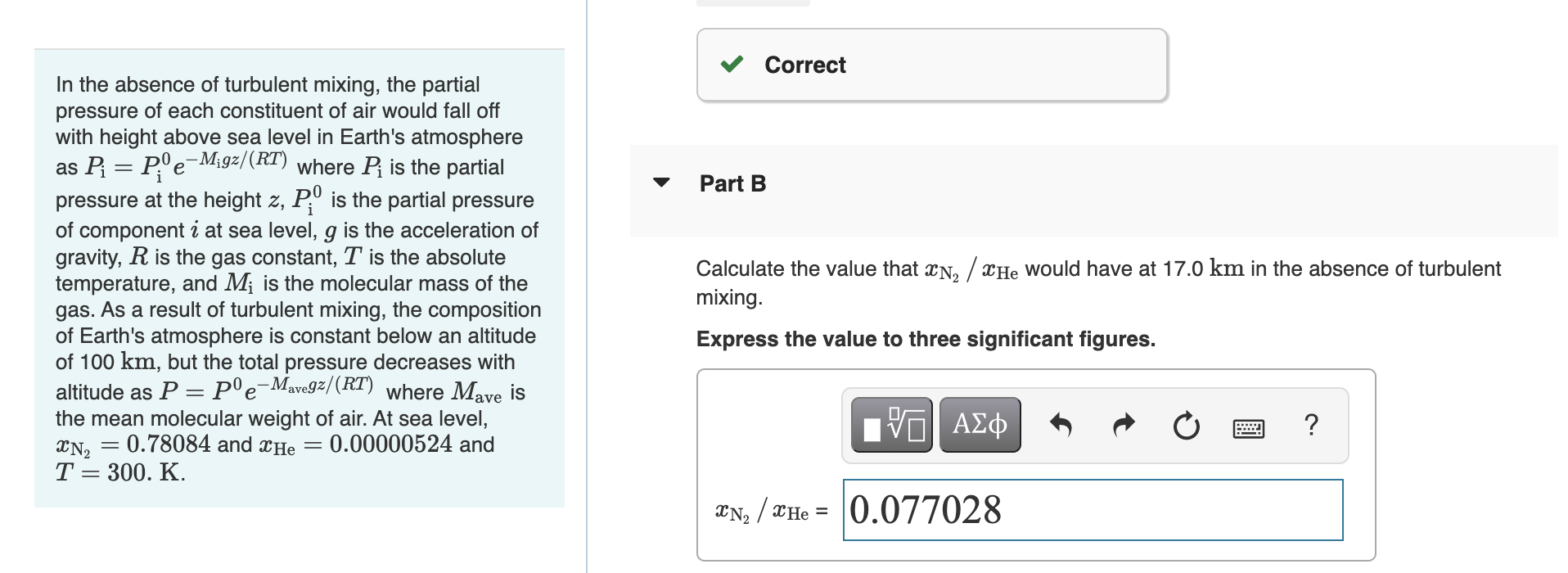1568x573 pixels.
Task: Click the 'Express the value' instruction text
Action: point(925,339)
